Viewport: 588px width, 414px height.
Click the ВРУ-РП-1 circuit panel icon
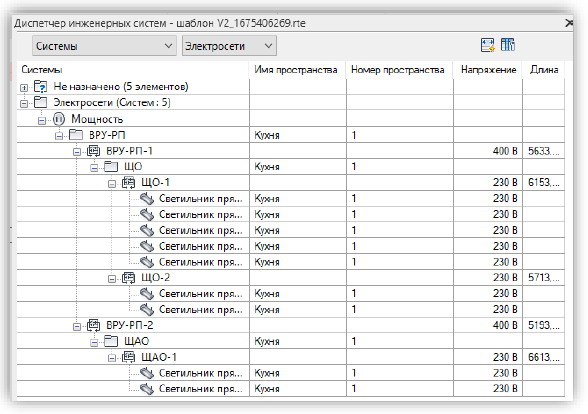(94, 151)
